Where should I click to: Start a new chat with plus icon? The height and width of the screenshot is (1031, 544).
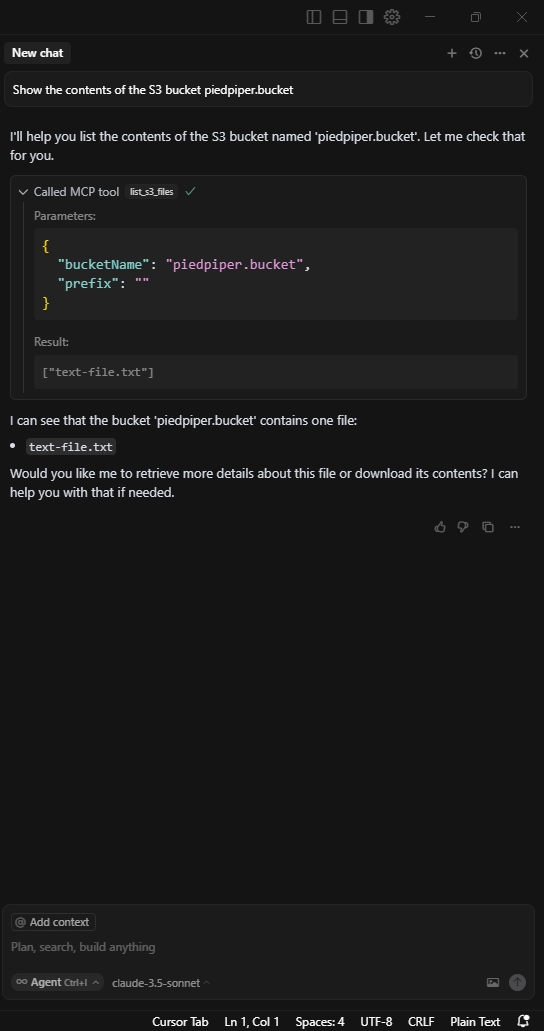point(452,53)
